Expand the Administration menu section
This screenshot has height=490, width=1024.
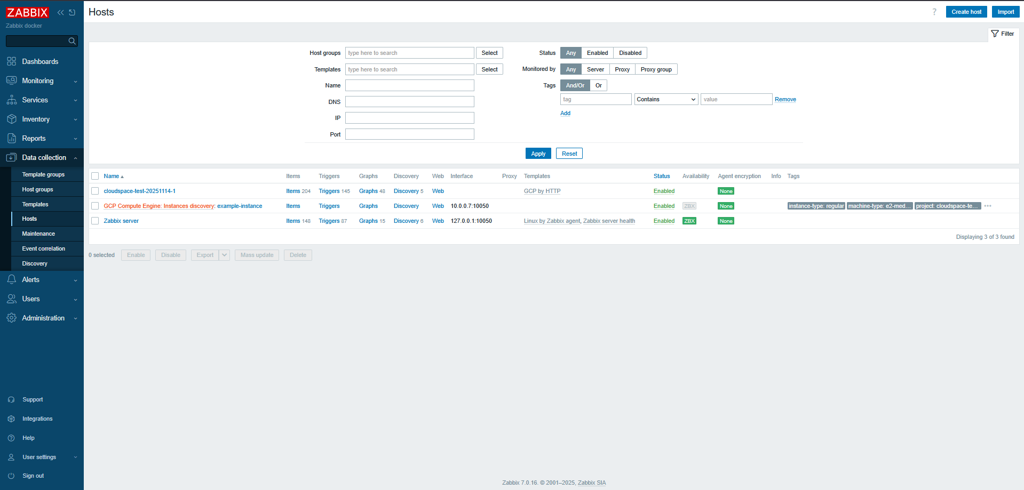pos(43,318)
